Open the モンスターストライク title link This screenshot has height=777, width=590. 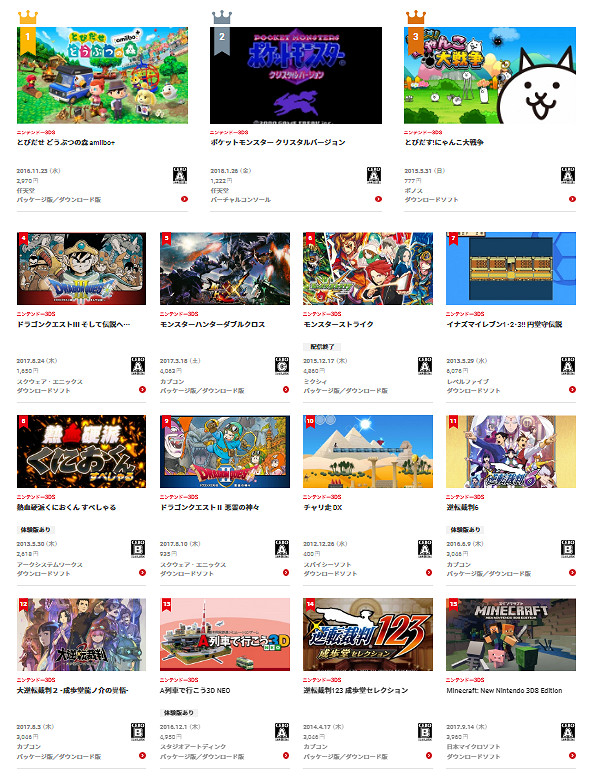(x=338, y=324)
